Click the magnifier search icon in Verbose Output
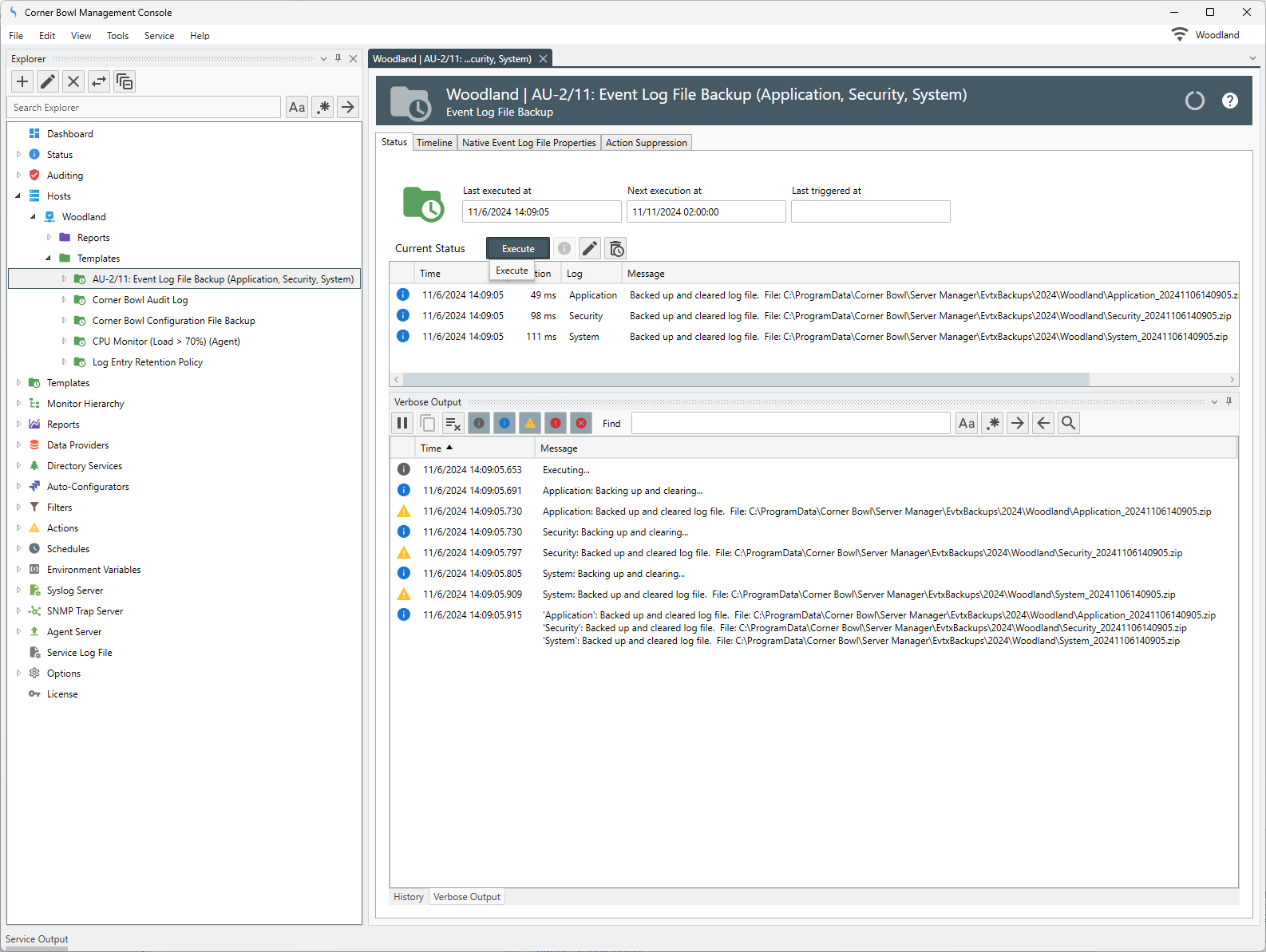 pos(1069,424)
